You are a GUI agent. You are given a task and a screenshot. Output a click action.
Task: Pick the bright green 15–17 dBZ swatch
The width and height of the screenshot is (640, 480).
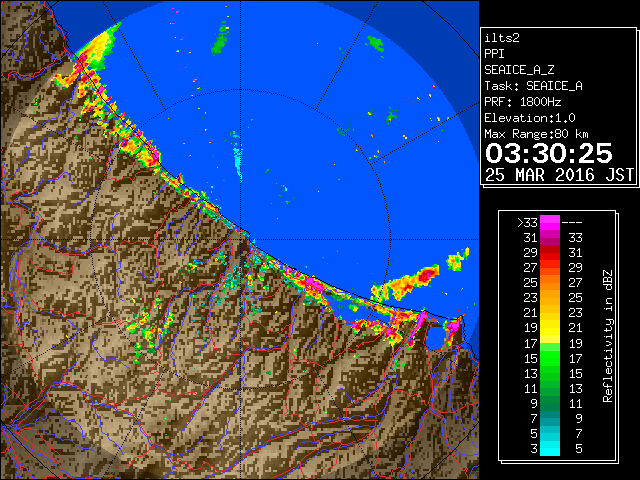pos(550,358)
